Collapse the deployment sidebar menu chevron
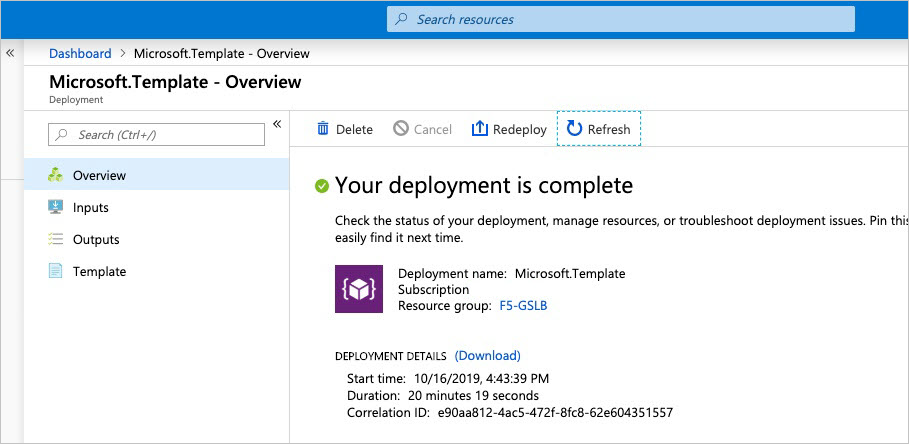909x444 pixels. click(277, 124)
